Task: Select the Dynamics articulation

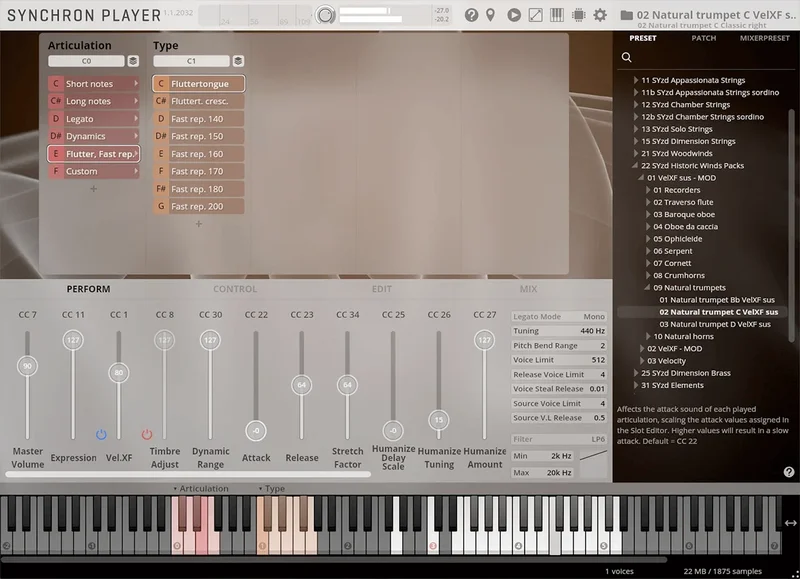Action: pos(94,136)
